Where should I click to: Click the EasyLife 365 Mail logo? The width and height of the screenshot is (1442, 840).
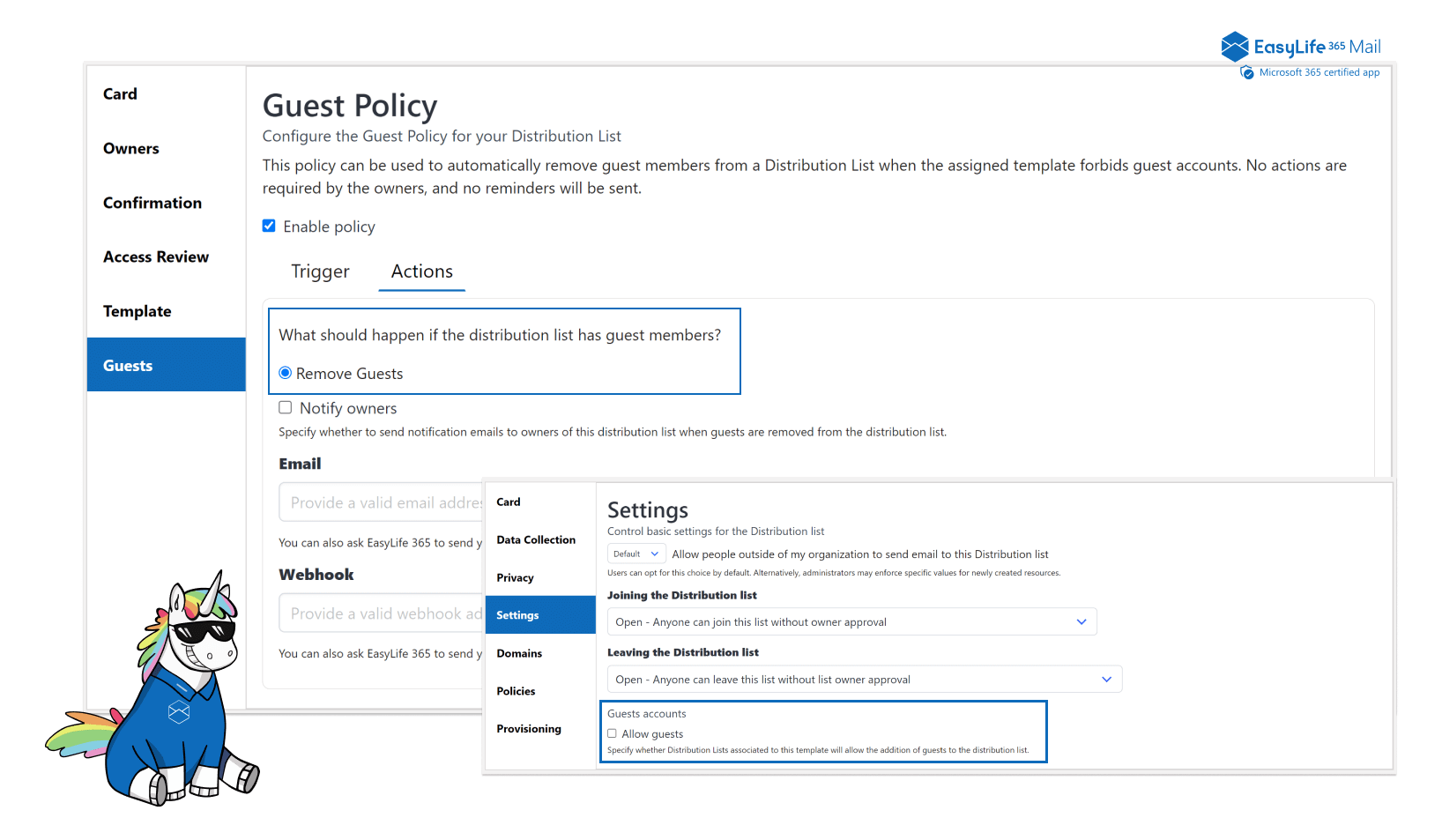point(1300,45)
